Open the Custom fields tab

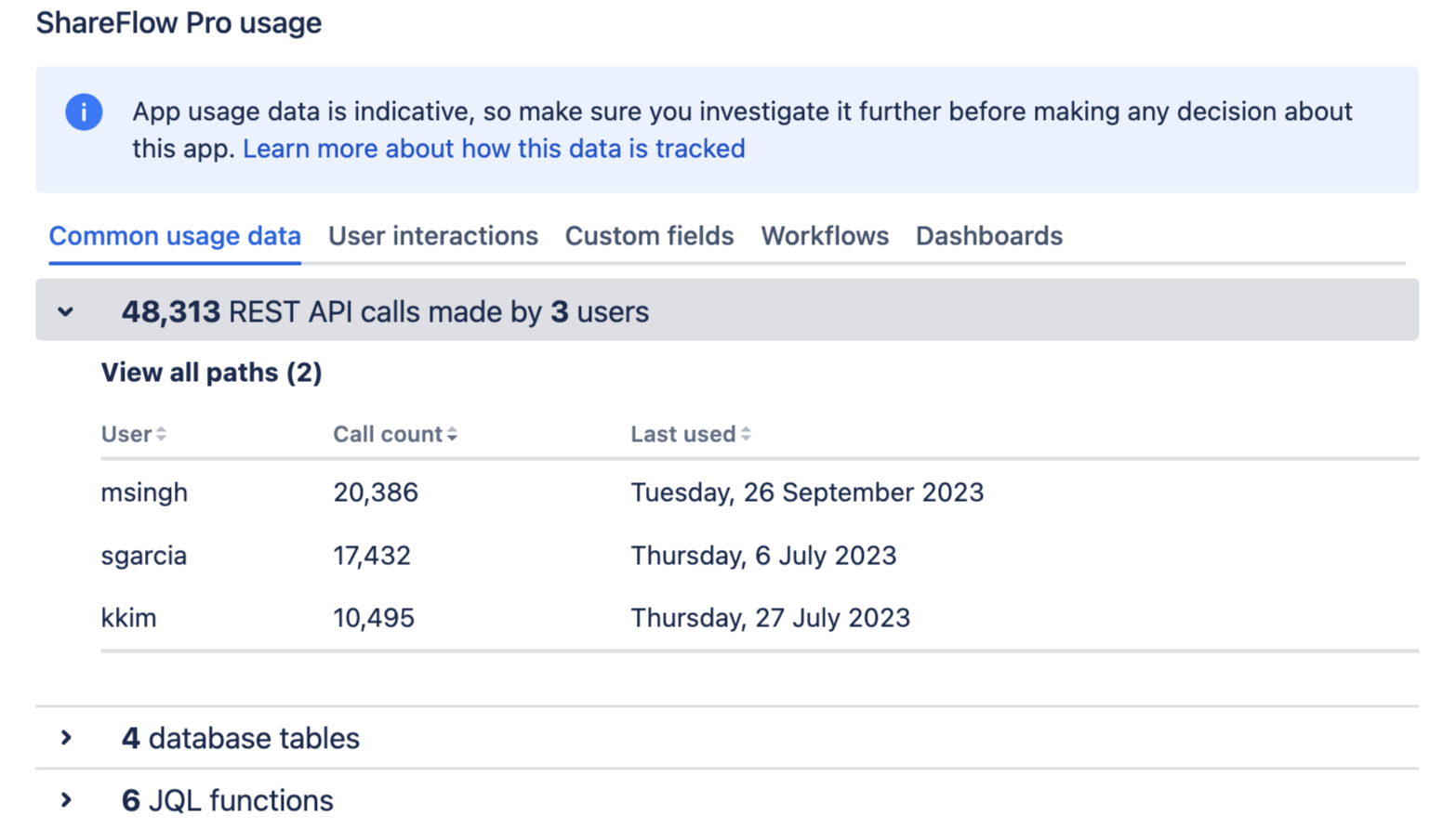649,236
